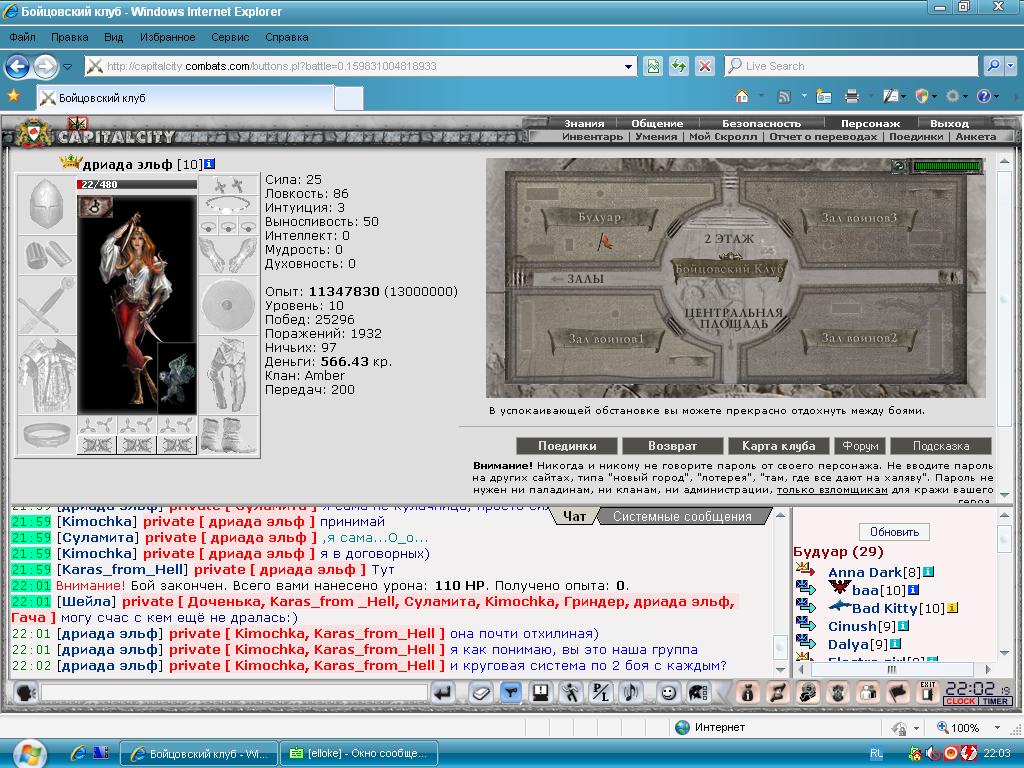Image resolution: width=1024 pixels, height=768 pixels.
Task: Open the Сервис menu
Action: pos(230,37)
